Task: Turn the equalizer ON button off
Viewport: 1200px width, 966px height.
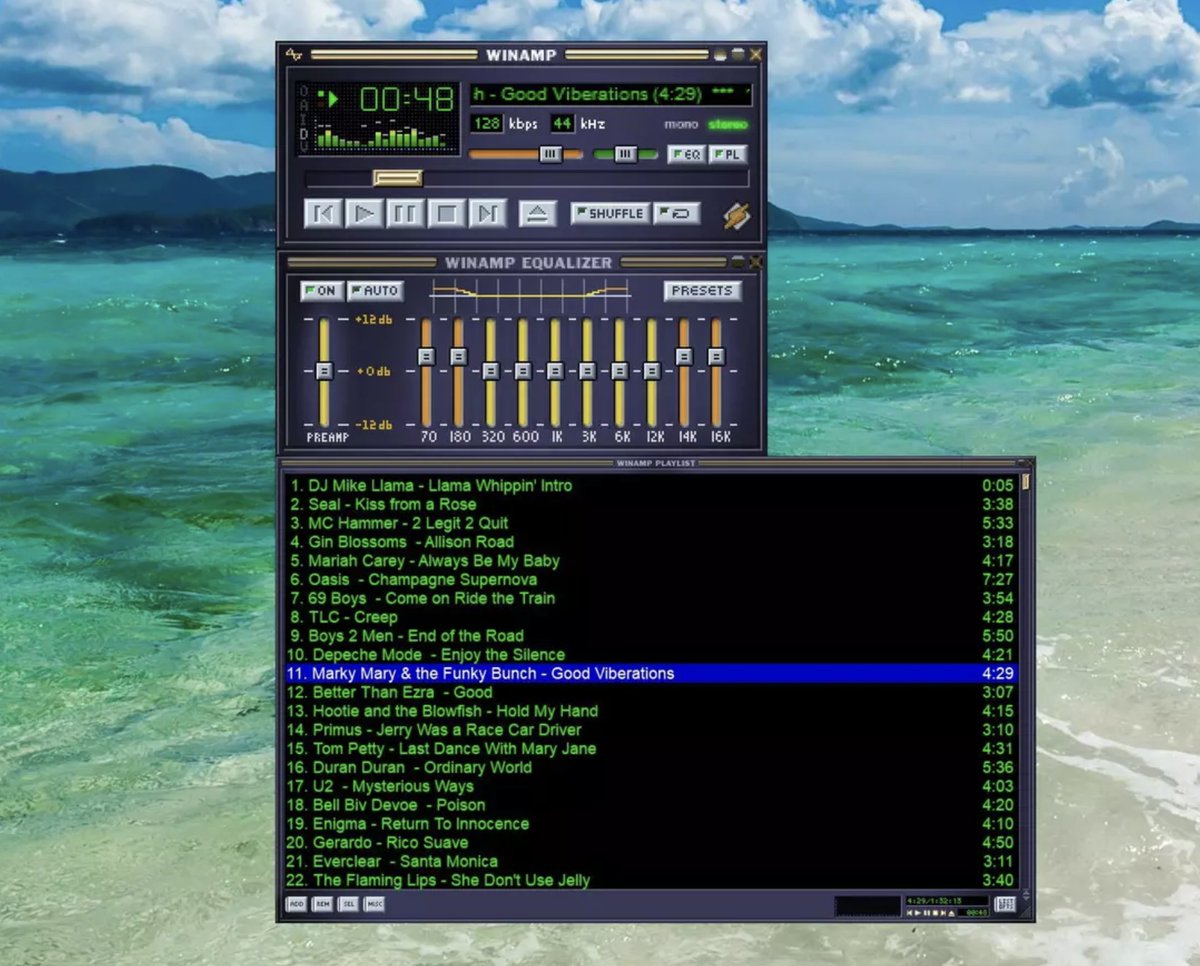Action: tap(321, 291)
